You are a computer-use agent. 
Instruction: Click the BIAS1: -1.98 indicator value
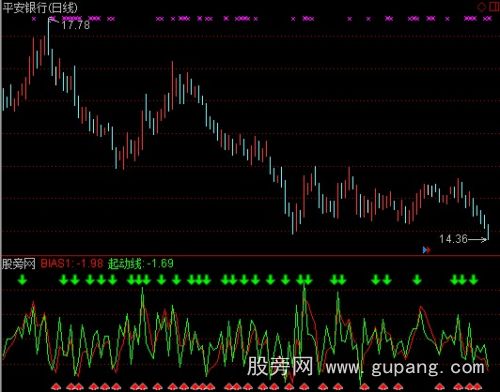click(x=72, y=263)
